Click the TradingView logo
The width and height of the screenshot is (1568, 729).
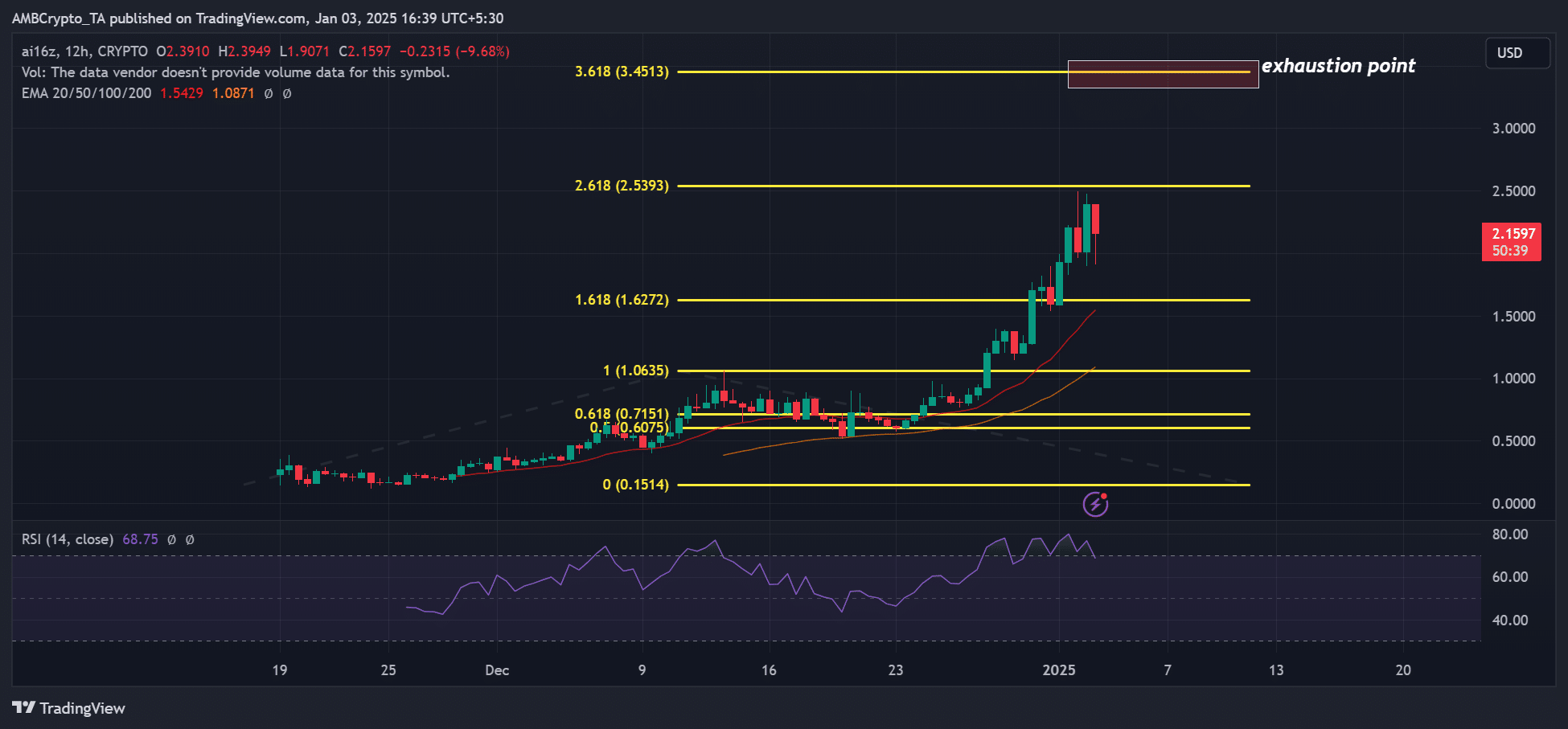(x=69, y=708)
